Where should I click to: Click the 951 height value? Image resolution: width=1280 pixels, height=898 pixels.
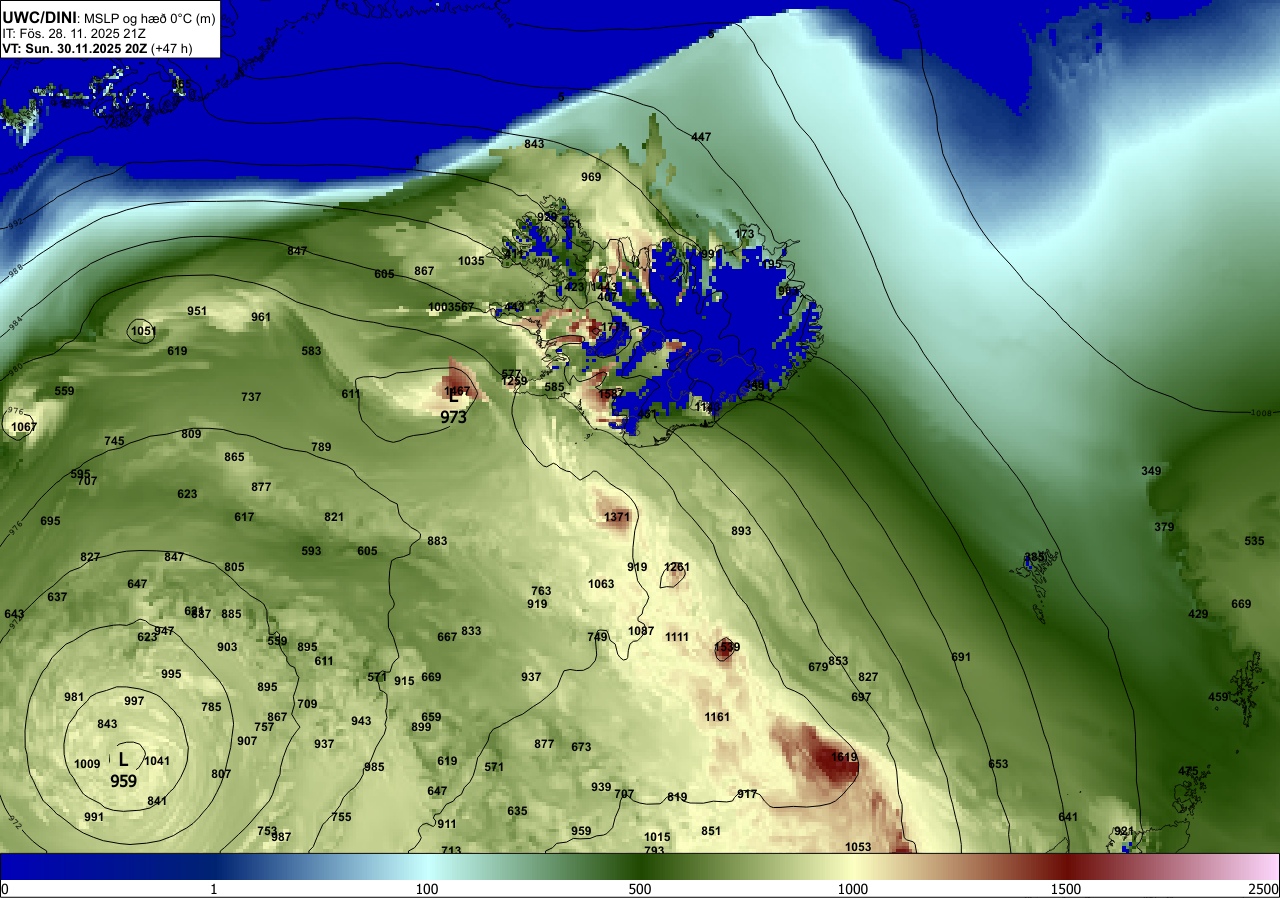point(197,311)
